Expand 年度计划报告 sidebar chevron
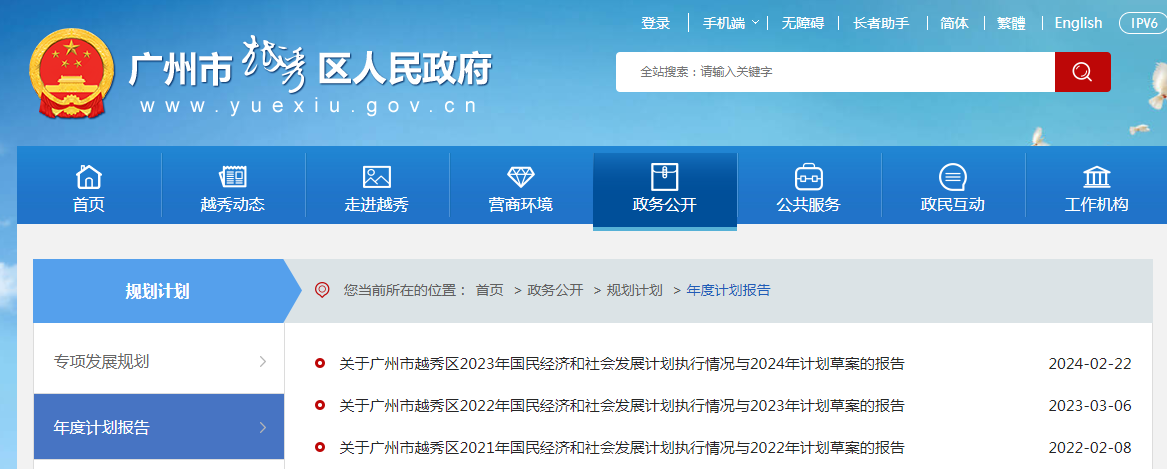Screen dimensions: 1167x469 (x=262, y=427)
